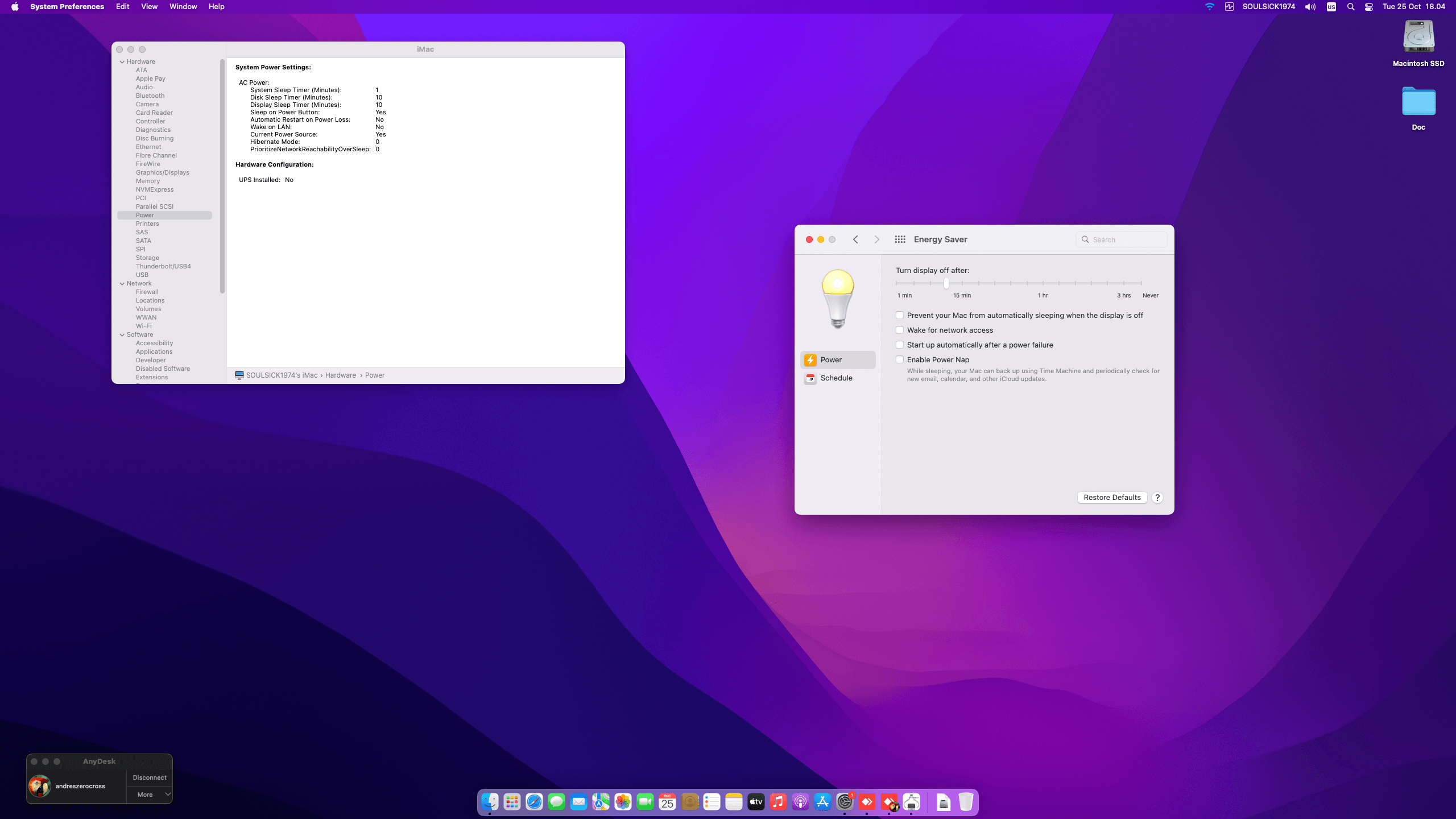
Task: Click the System Information sidebar scrollbar
Action: tap(222, 177)
